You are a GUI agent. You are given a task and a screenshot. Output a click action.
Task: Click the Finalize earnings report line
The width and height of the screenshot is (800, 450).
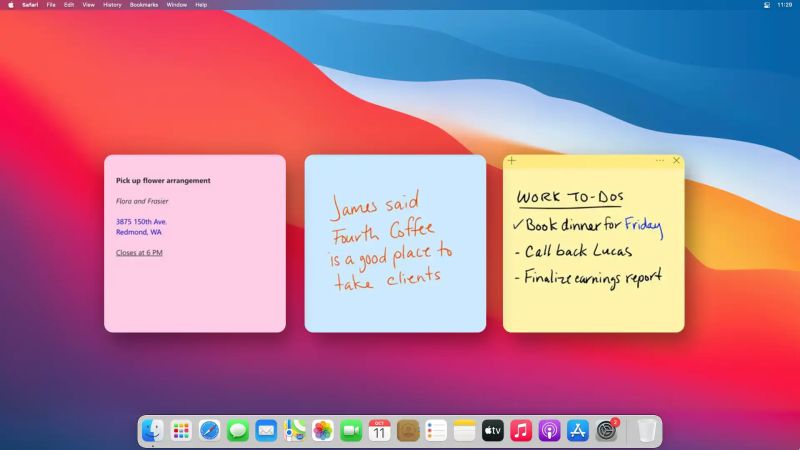point(588,278)
